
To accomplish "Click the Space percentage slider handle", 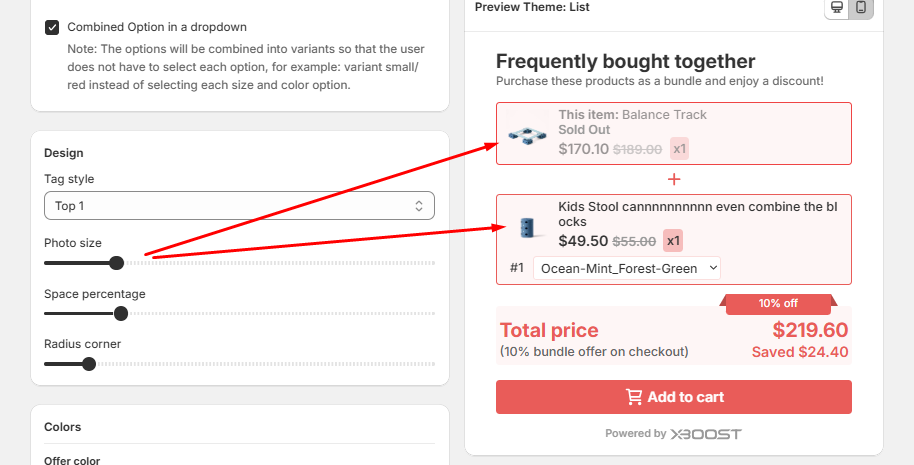I will click(x=121, y=313).
